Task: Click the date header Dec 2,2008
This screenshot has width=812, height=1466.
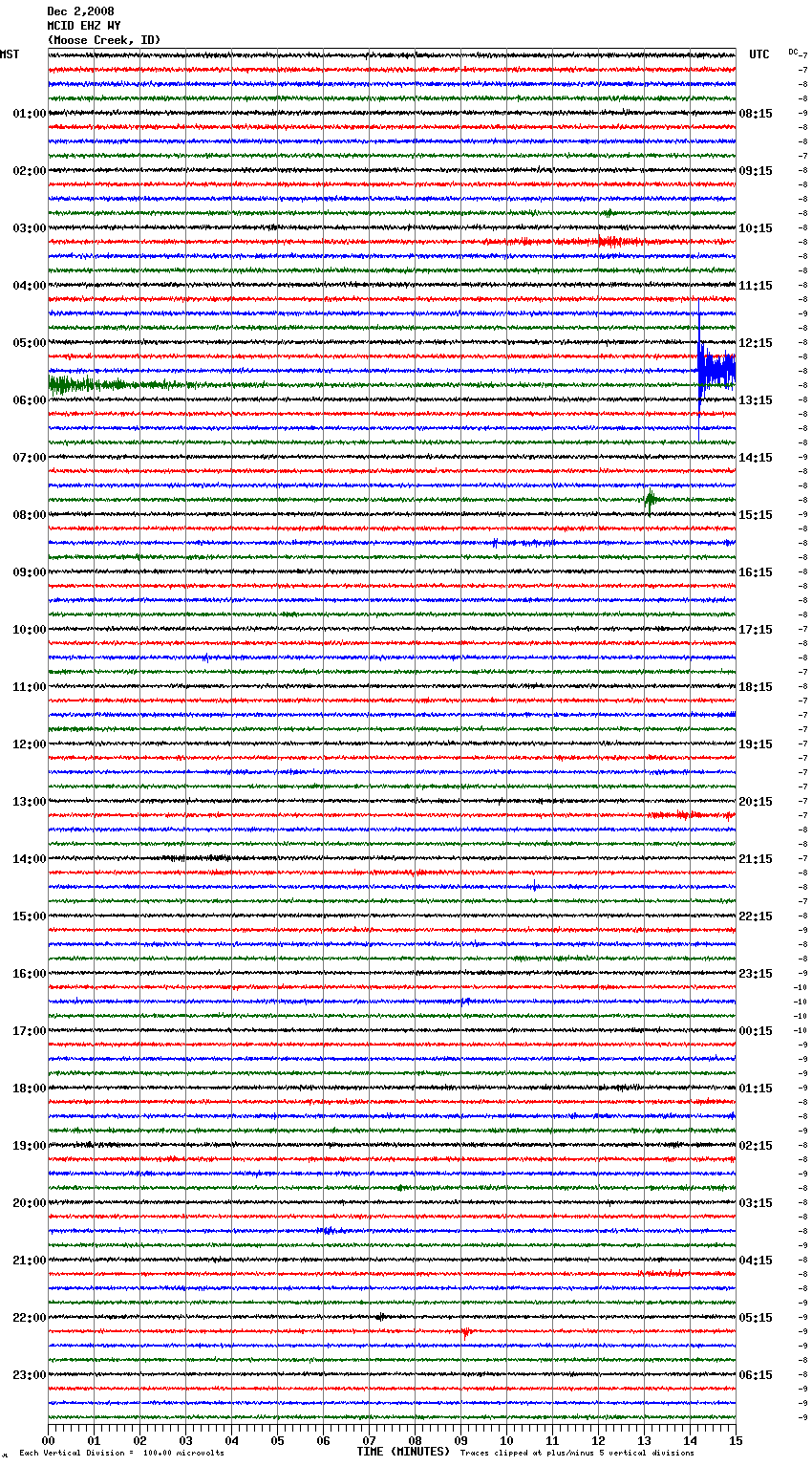Action: coord(80,11)
